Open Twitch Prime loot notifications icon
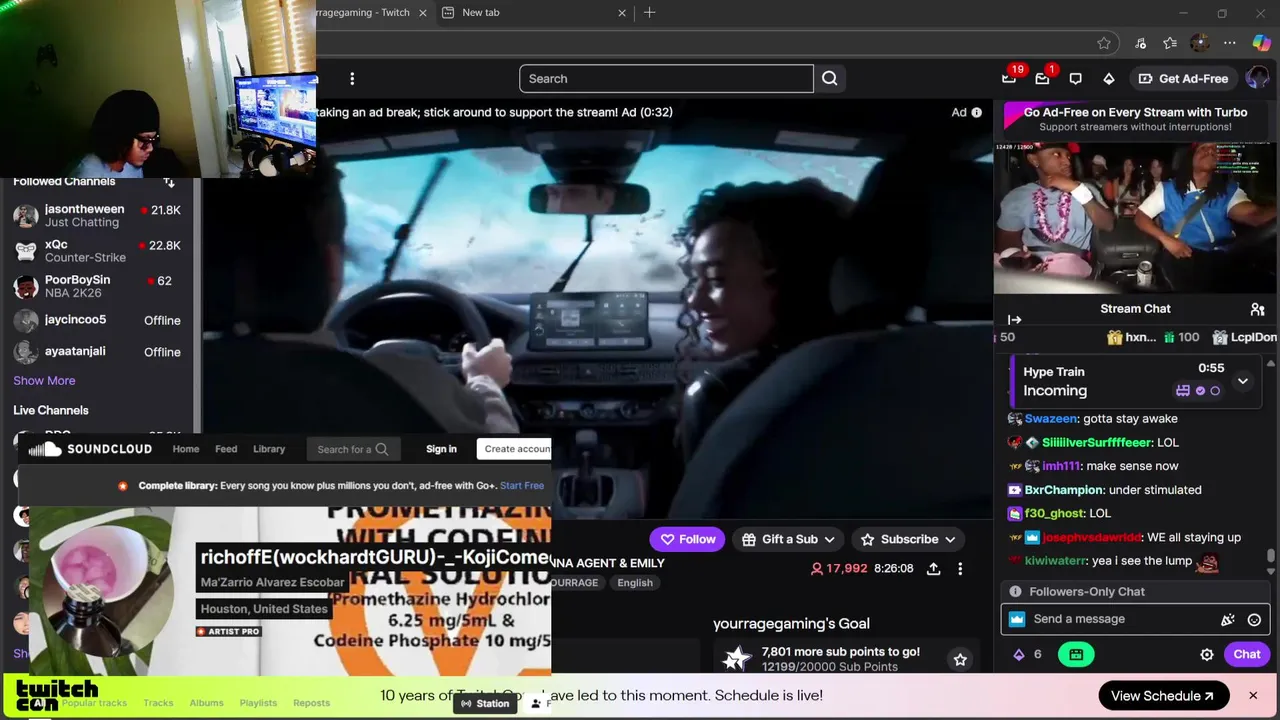The height and width of the screenshot is (720, 1280). tap(1009, 78)
